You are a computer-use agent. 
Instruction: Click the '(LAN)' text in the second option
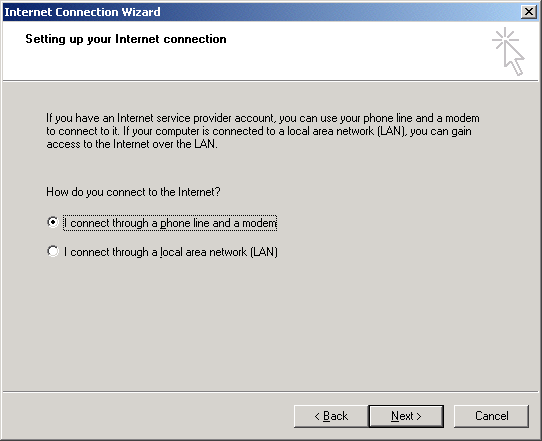[x=264, y=252]
